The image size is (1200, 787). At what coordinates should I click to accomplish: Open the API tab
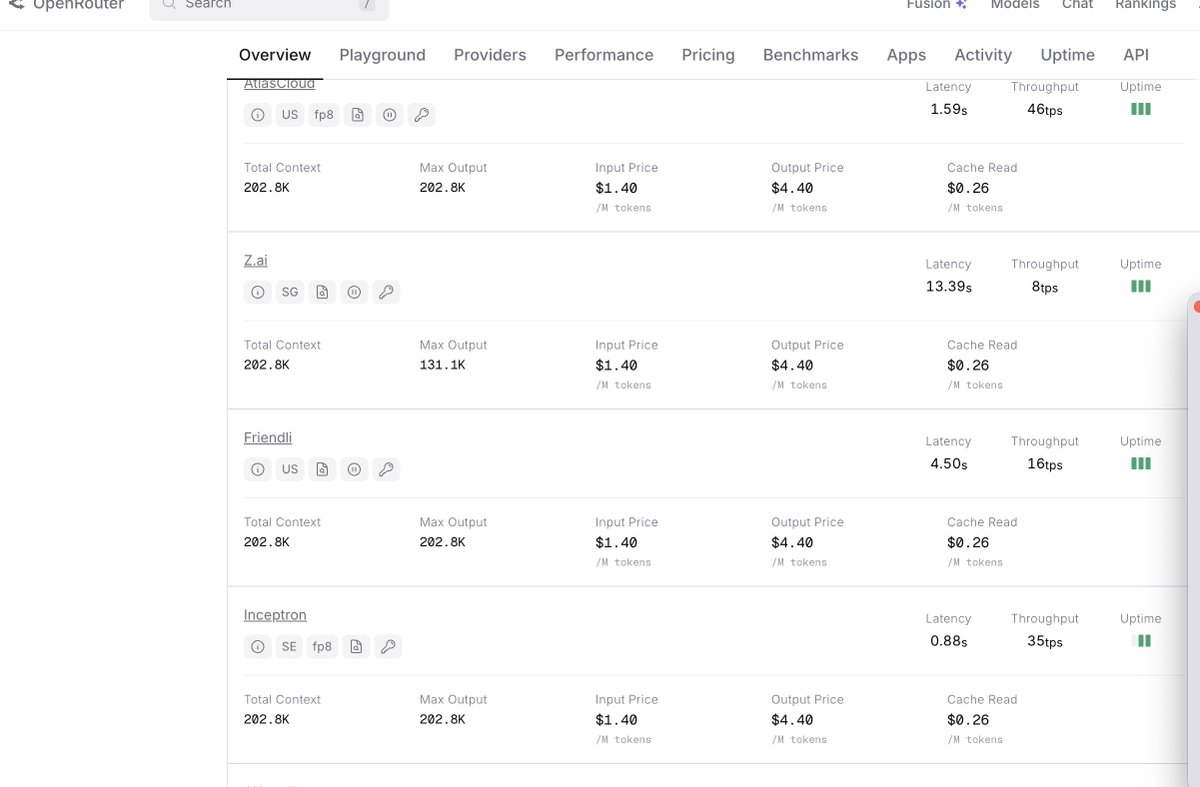[1136, 55]
